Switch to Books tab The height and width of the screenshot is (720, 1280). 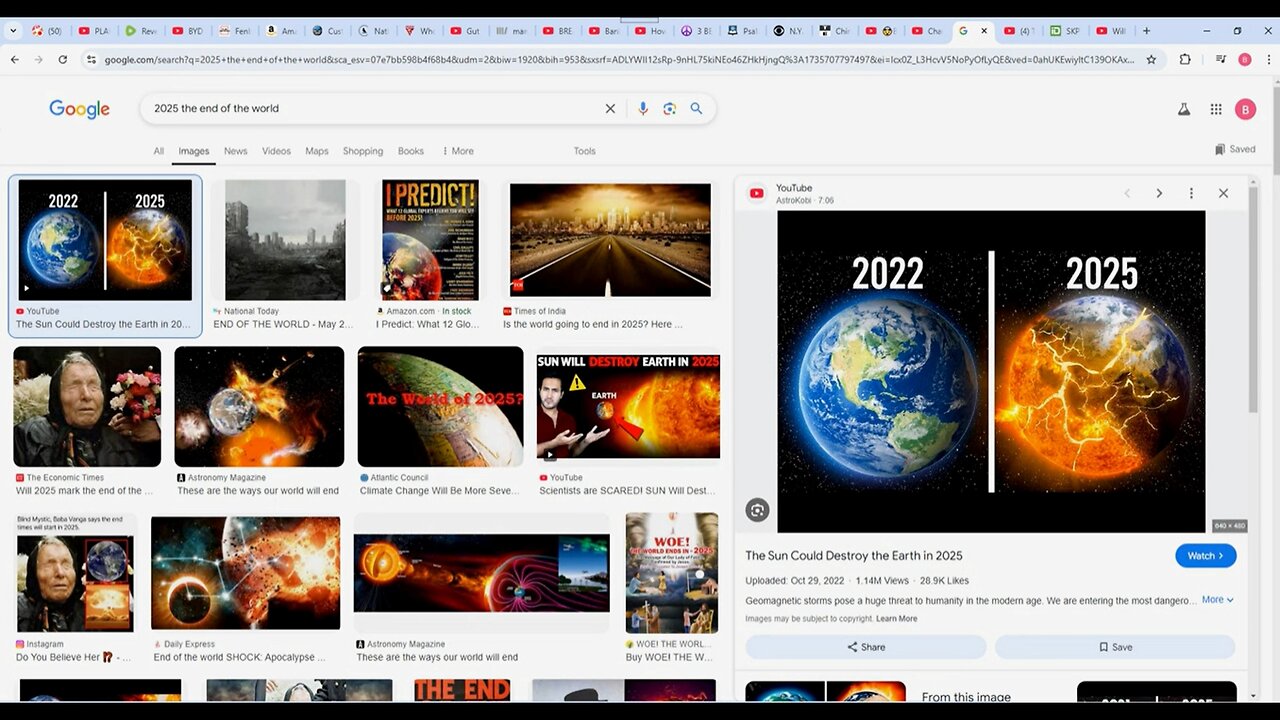tap(411, 151)
